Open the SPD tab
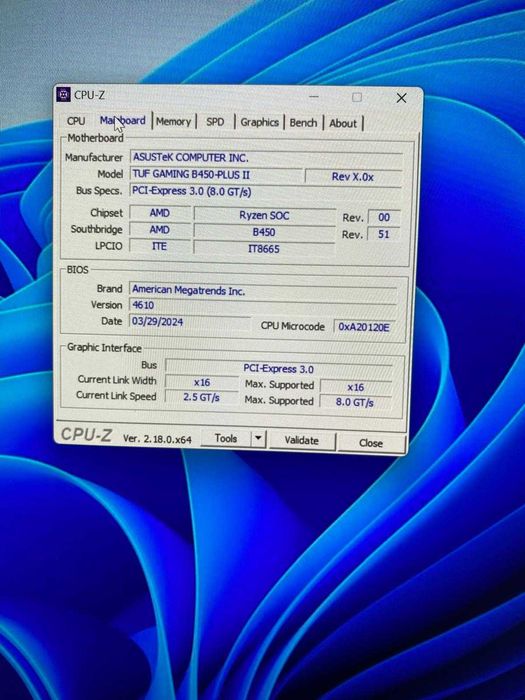The image size is (525, 700). pyautogui.click(x=215, y=122)
